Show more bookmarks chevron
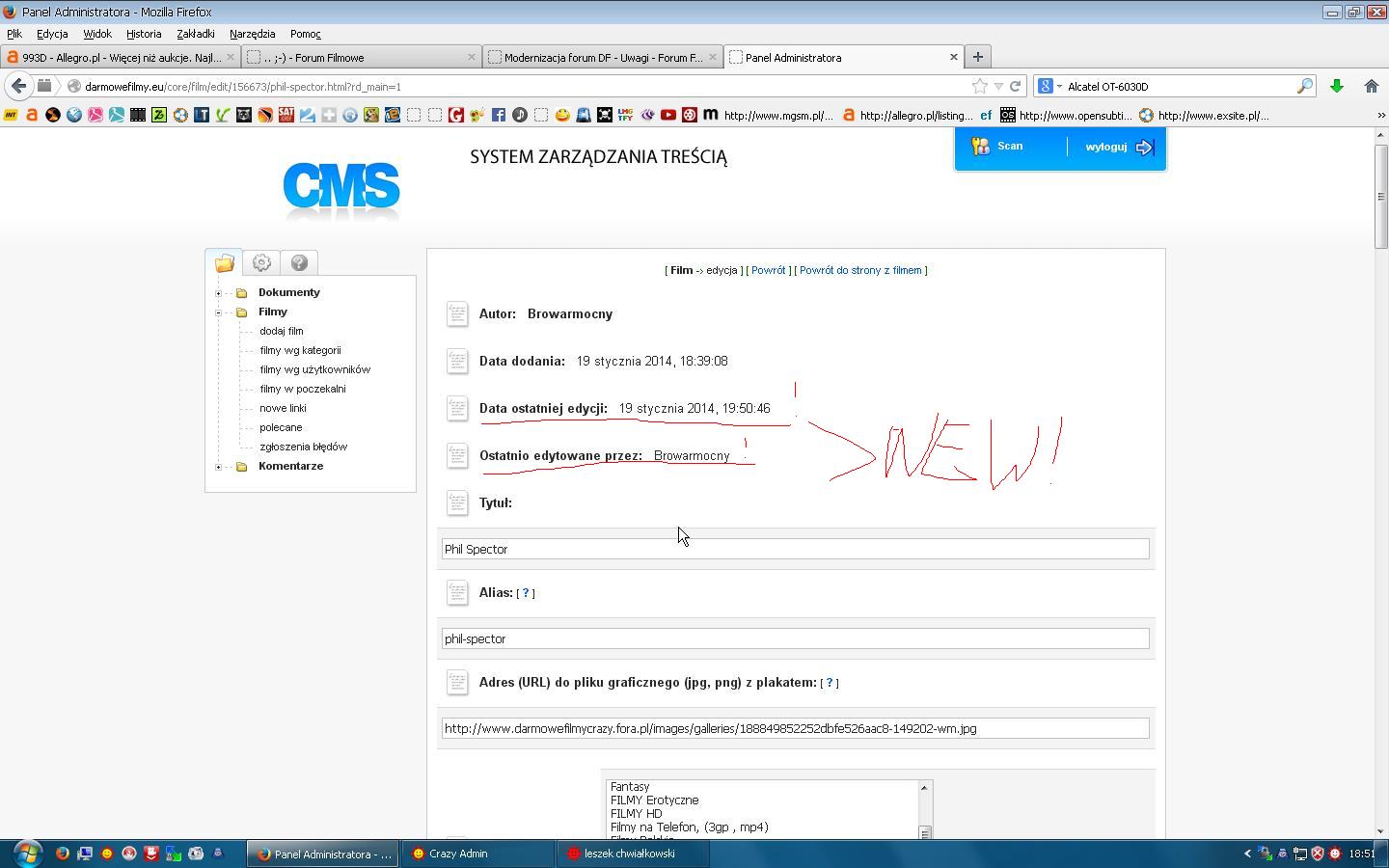This screenshot has height=868, width=1389. [x=1381, y=115]
